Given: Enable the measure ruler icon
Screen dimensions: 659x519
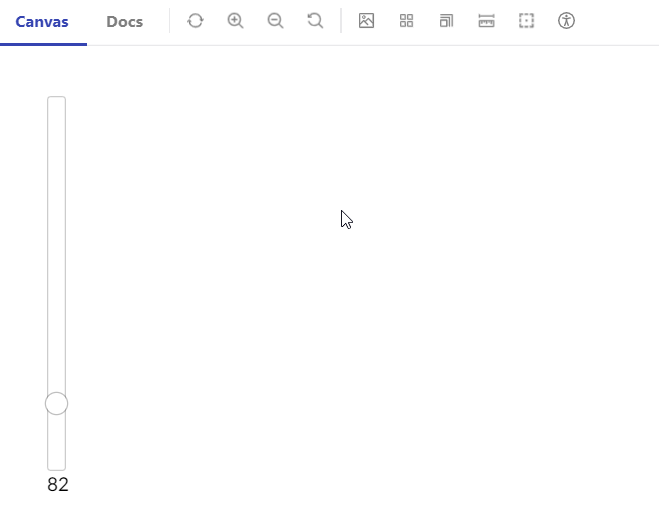Looking at the screenshot, I should coord(486,21).
